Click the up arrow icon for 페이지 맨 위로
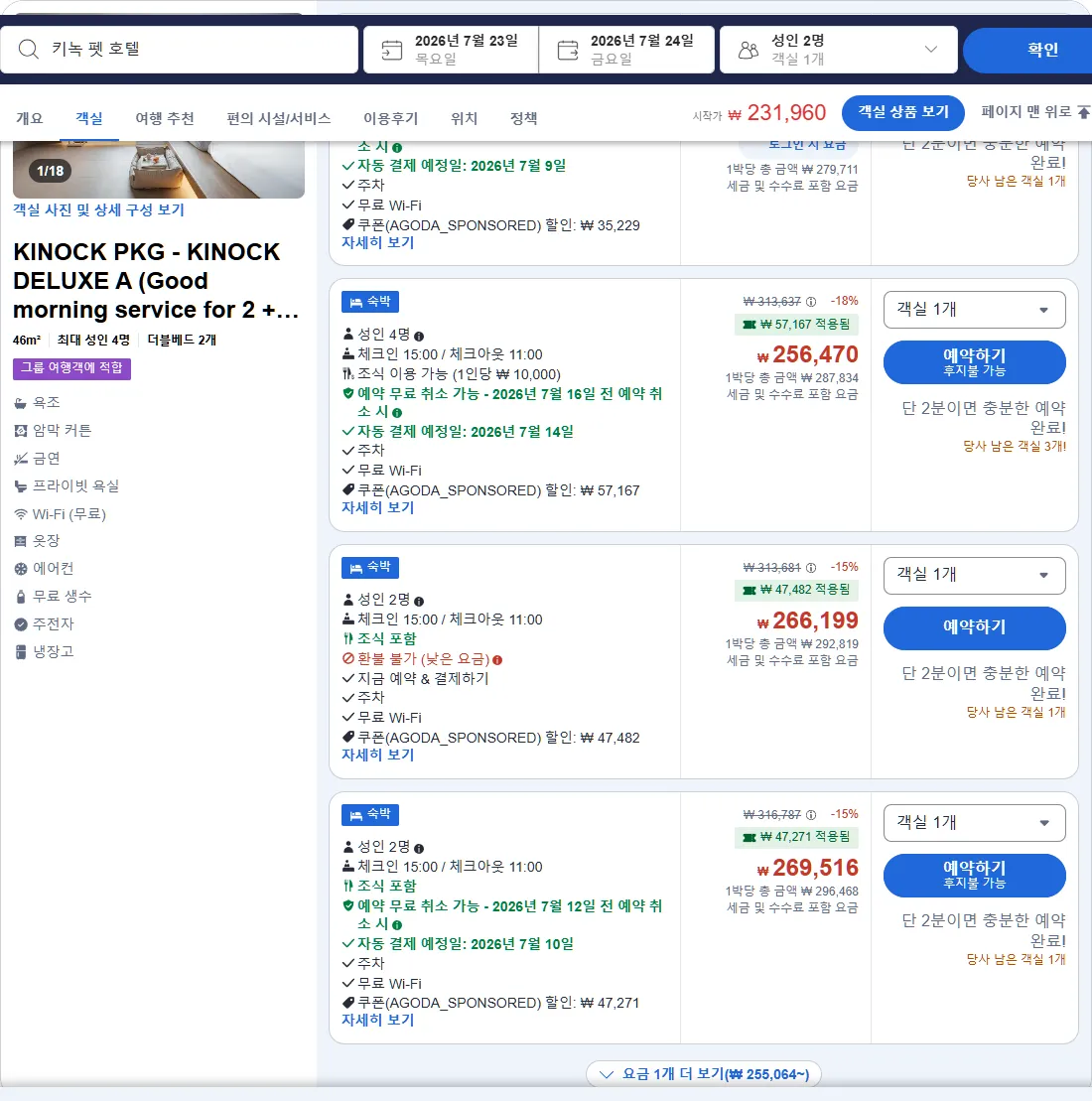The height and width of the screenshot is (1101, 1092). point(1084,112)
